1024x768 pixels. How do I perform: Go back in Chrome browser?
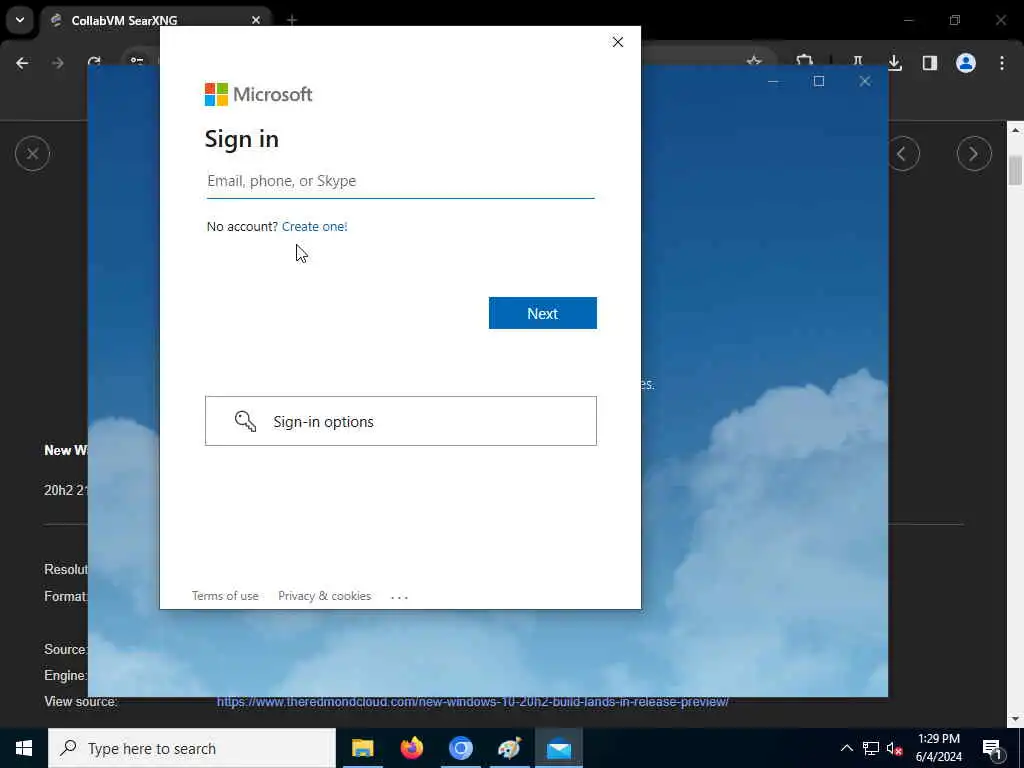[x=22, y=63]
